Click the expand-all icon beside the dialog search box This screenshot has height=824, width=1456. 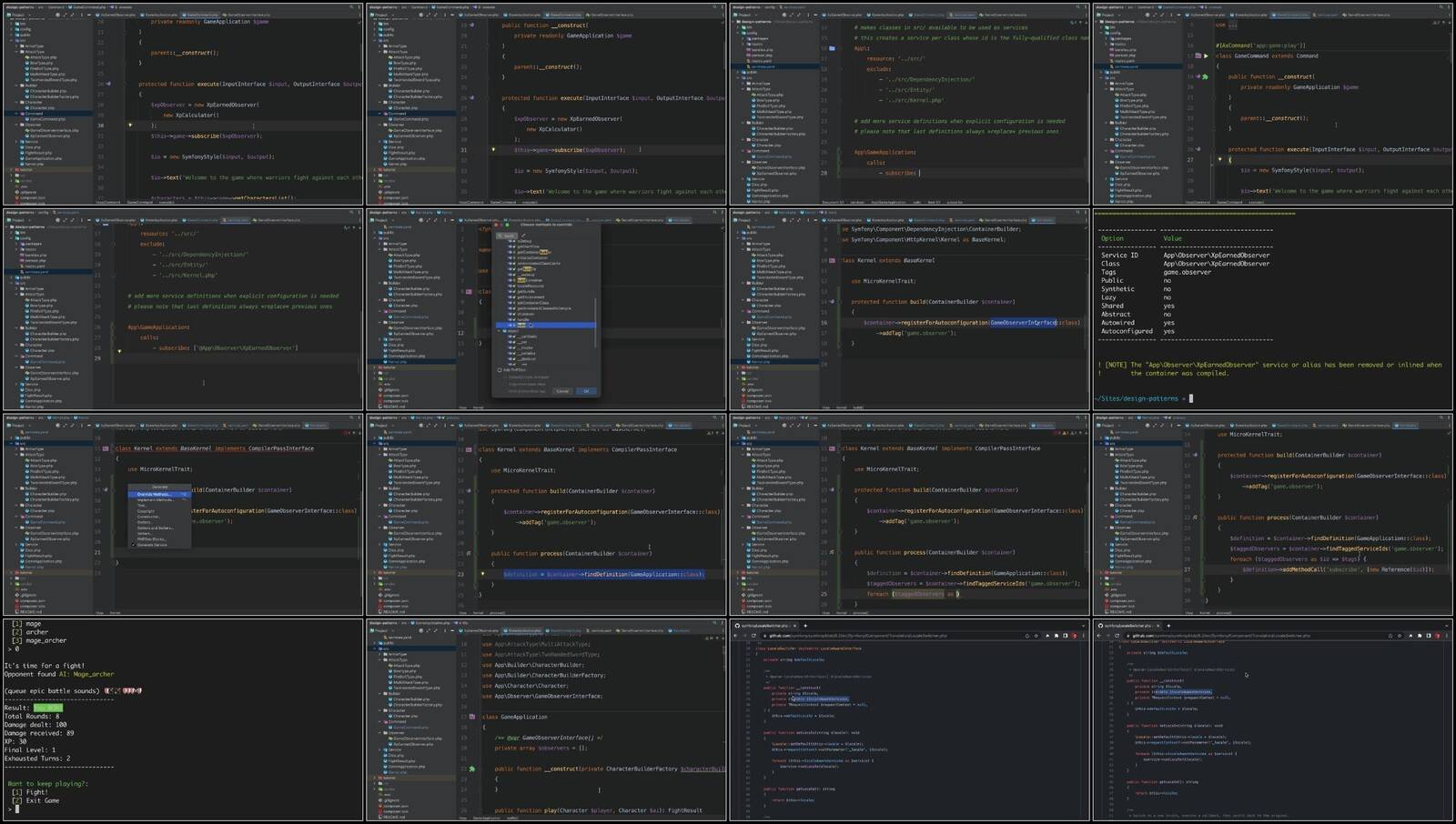click(522, 236)
